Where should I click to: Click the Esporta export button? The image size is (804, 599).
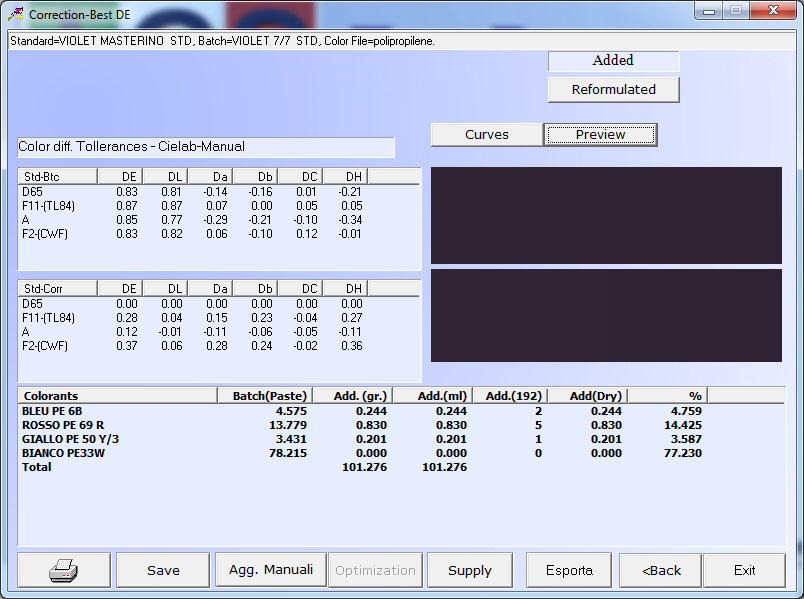tap(569, 570)
